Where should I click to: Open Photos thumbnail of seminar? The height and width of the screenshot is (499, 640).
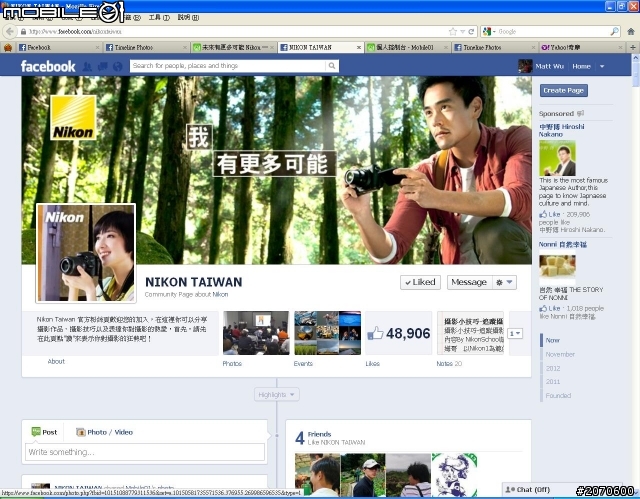tap(256, 333)
